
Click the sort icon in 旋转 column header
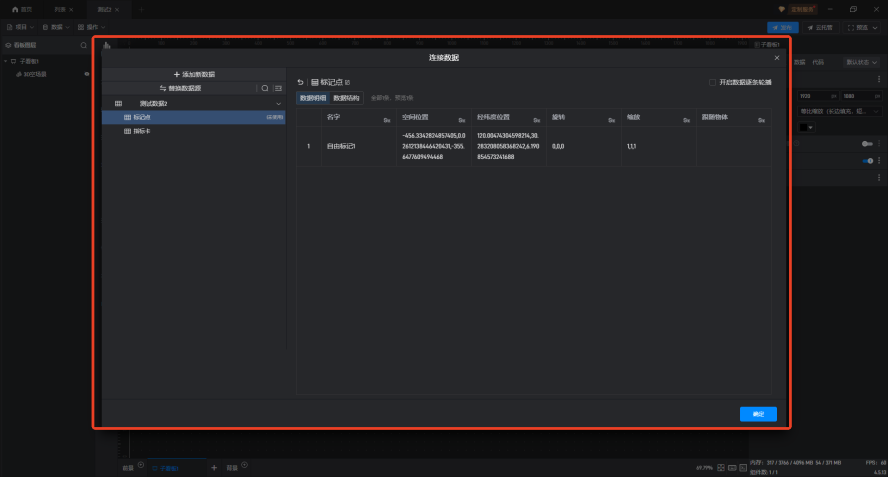click(x=611, y=120)
